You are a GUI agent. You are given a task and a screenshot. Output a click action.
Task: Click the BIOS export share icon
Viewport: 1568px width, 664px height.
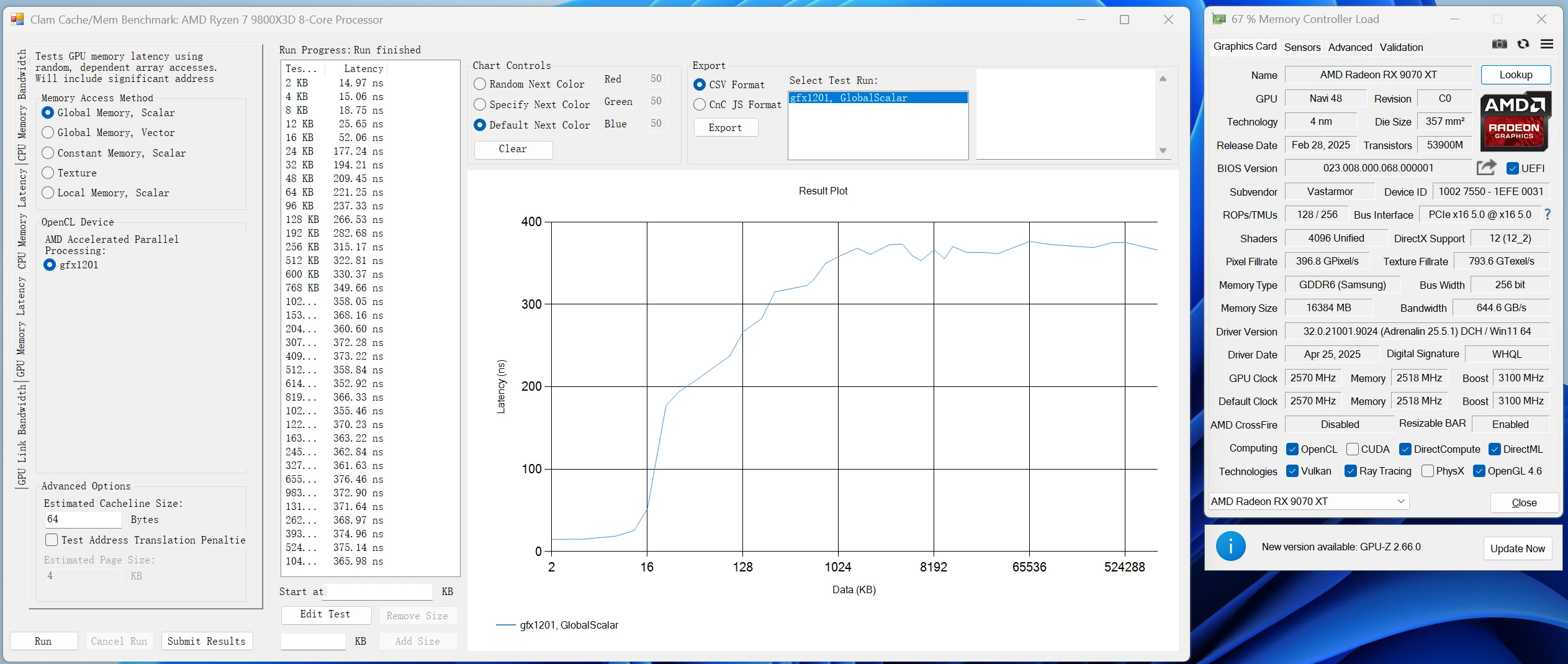point(1486,168)
